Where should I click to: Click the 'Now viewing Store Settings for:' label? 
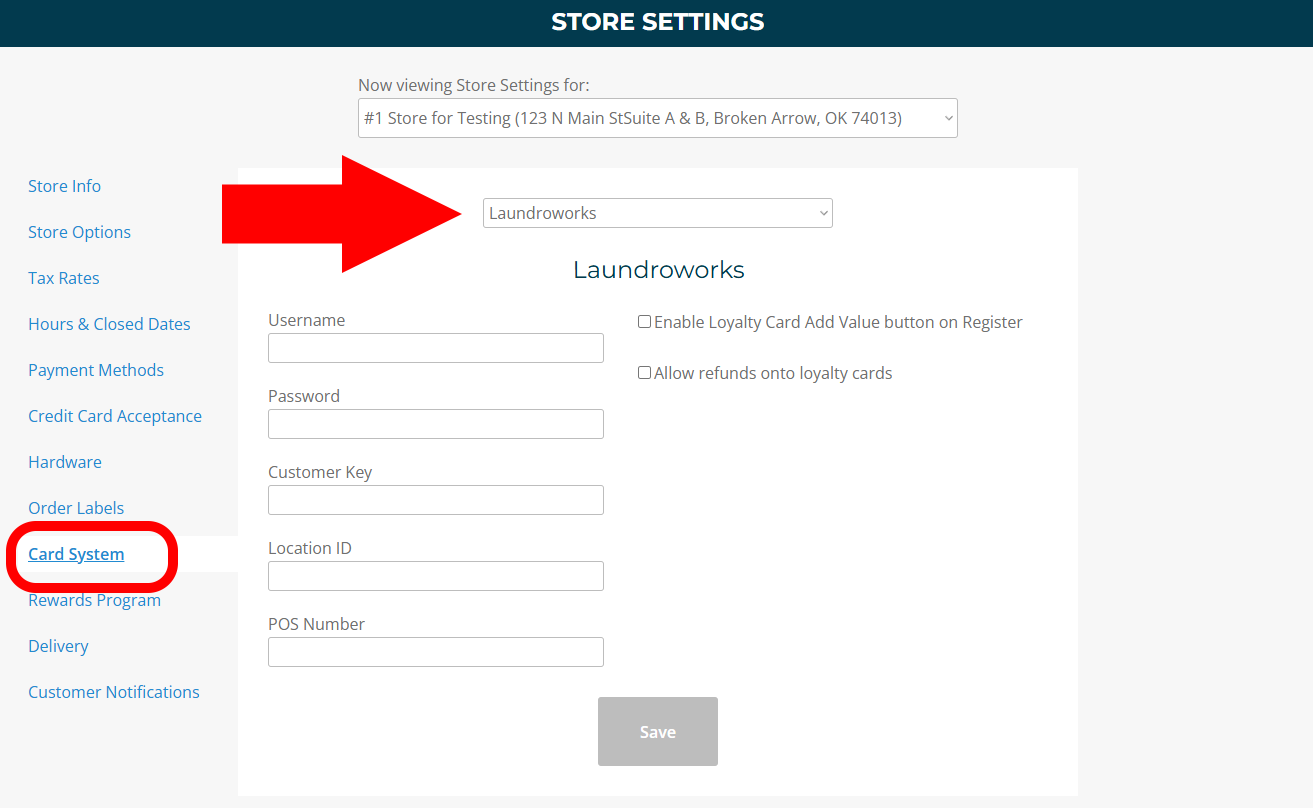[x=474, y=85]
